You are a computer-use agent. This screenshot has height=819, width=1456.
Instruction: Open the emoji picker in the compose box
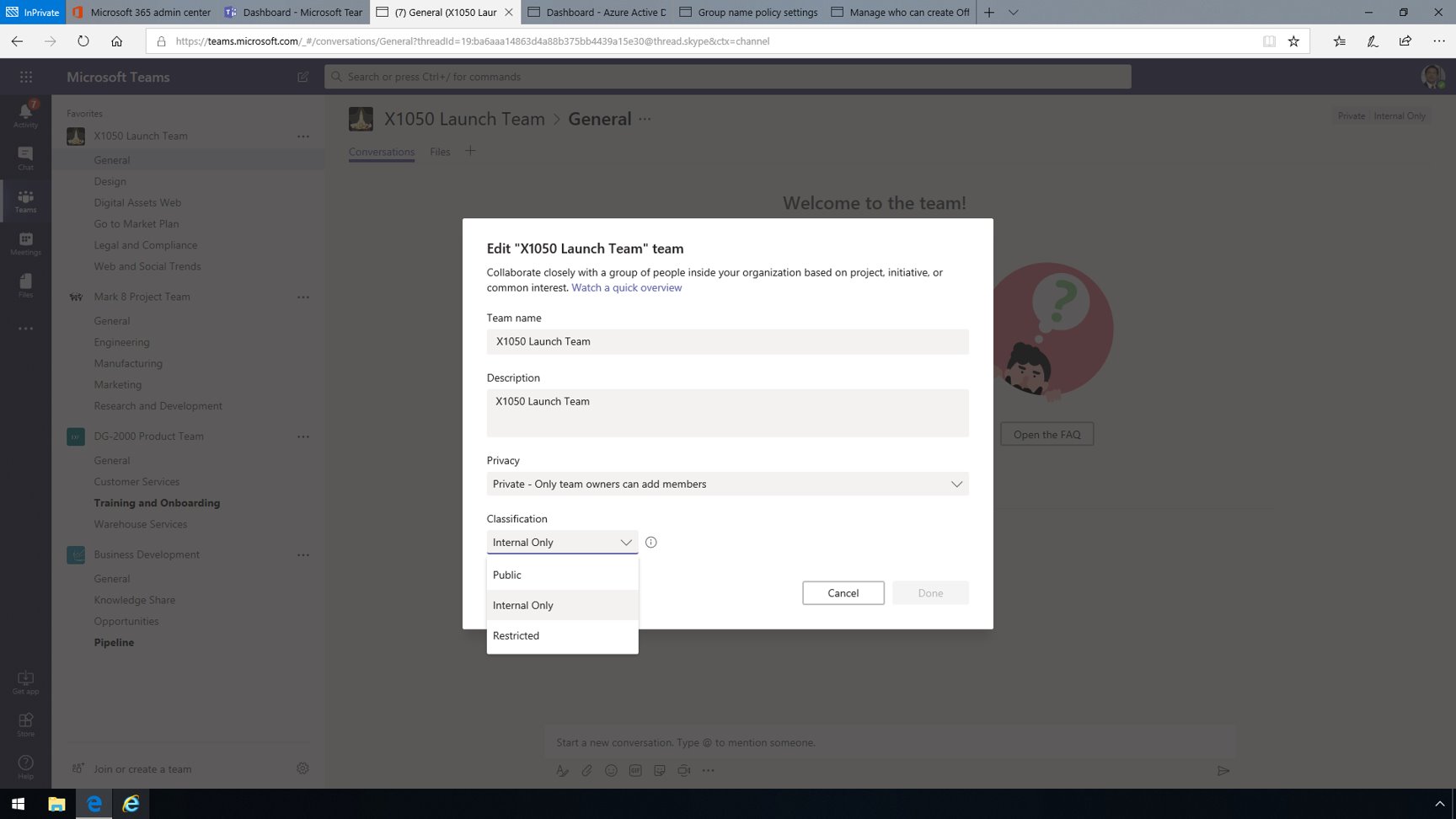(611, 770)
